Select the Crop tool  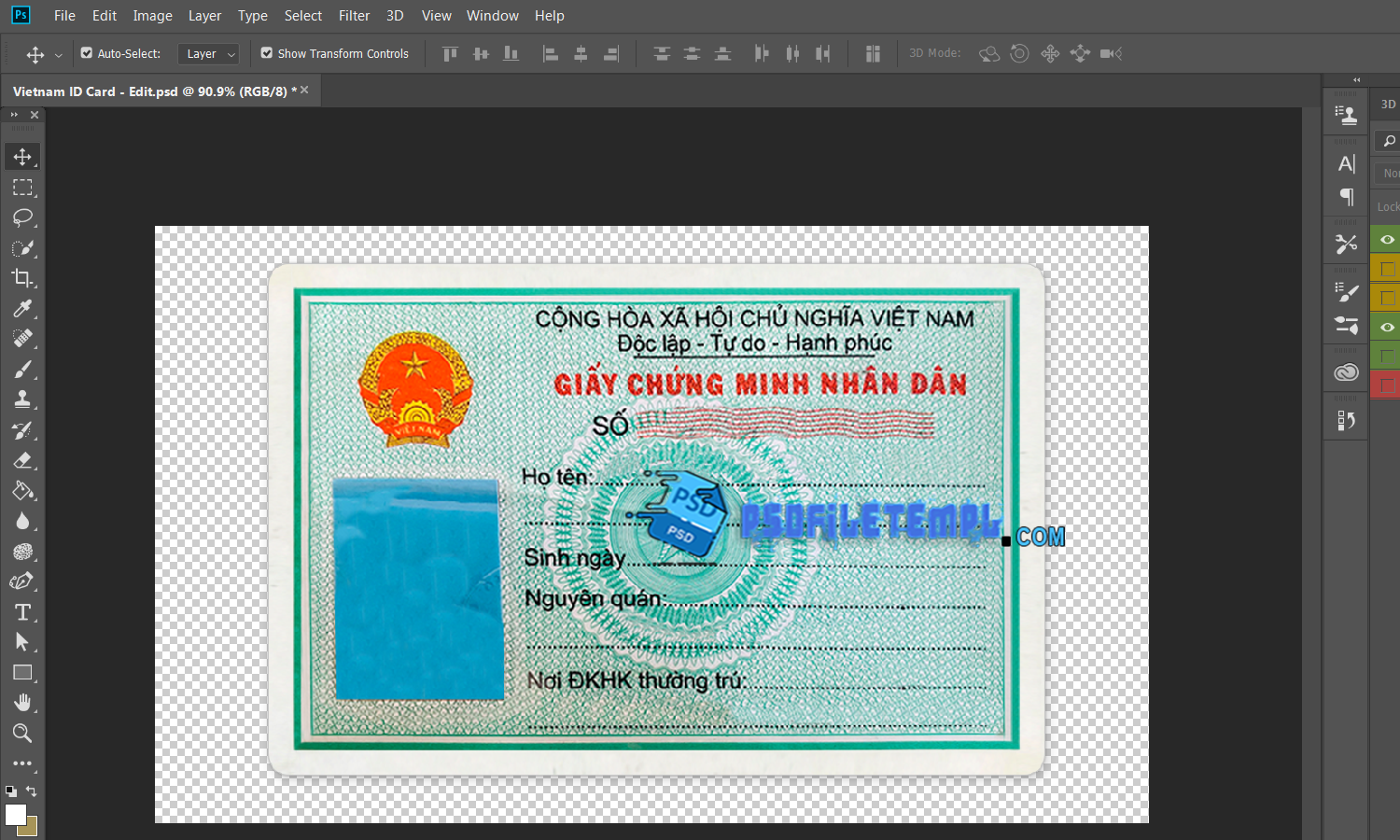pos(22,278)
